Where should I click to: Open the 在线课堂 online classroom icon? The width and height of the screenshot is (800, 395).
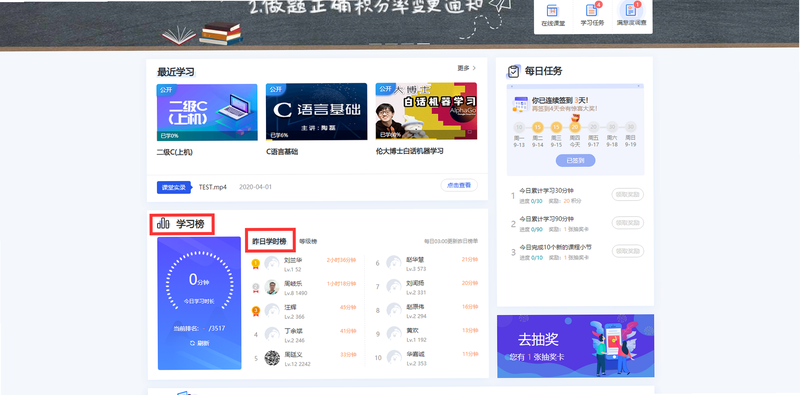[553, 10]
